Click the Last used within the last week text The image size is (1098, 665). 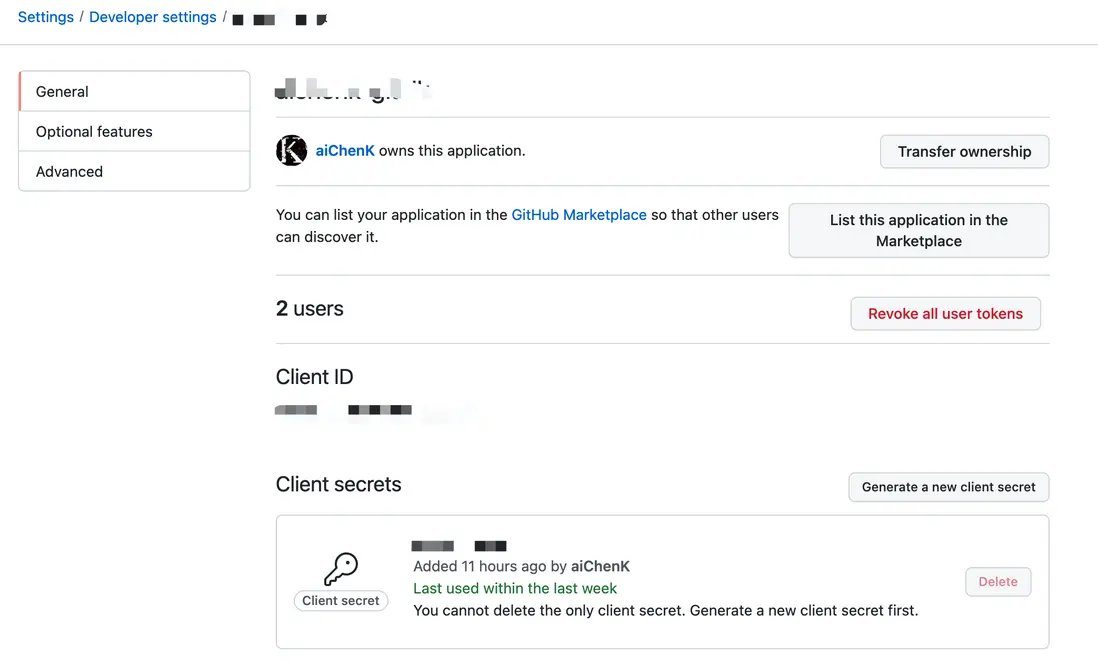point(515,588)
